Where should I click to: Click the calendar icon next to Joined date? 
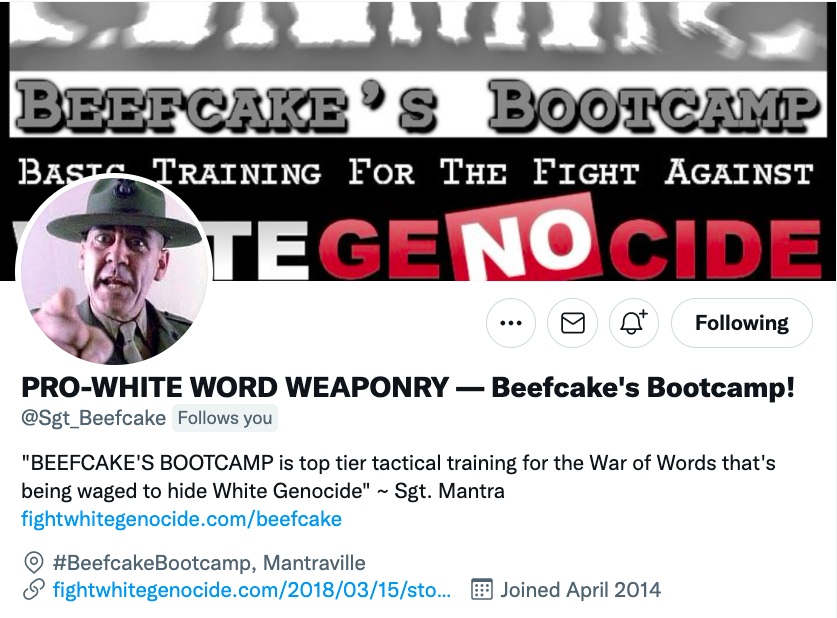481,590
